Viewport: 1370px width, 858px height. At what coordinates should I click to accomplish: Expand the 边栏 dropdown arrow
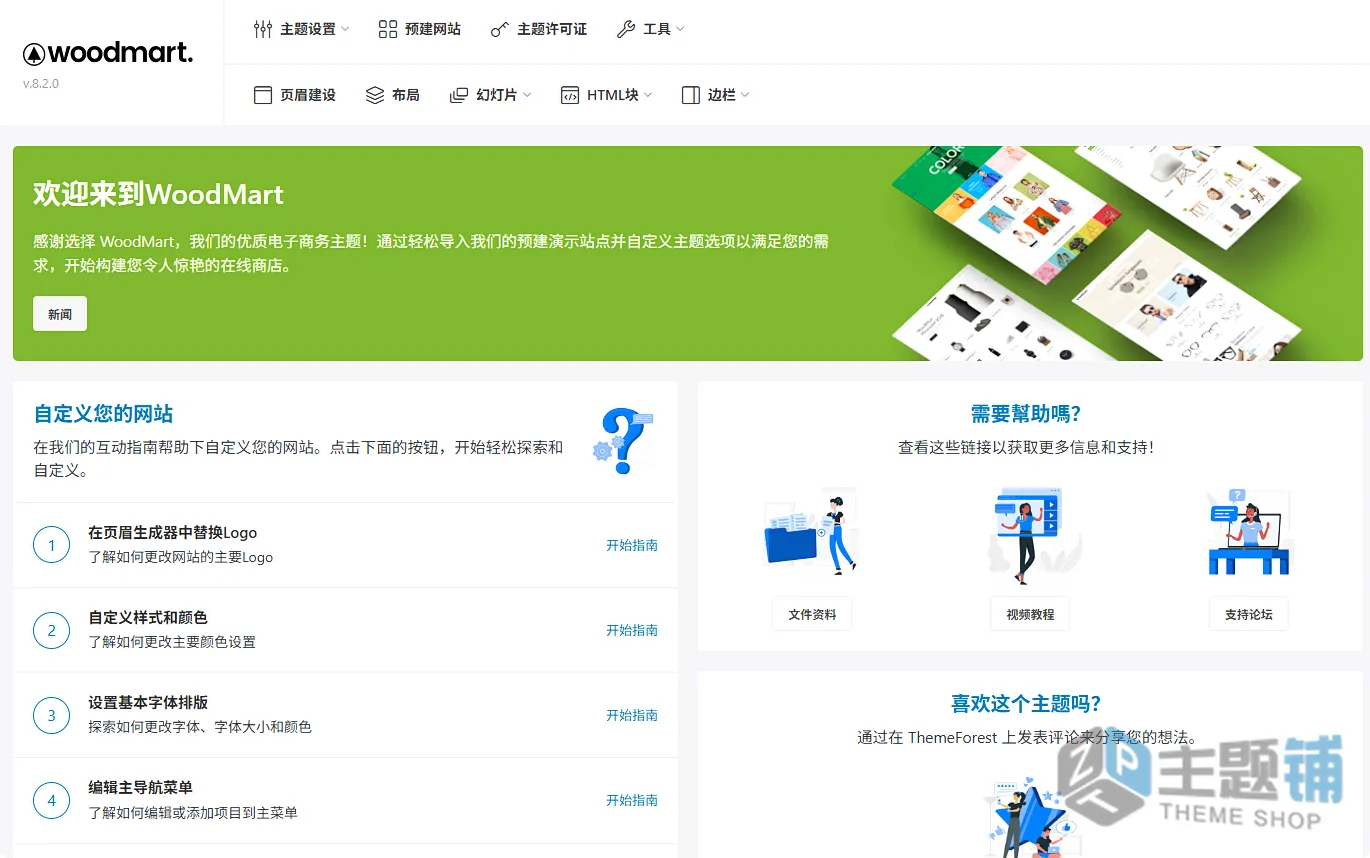(x=745, y=95)
